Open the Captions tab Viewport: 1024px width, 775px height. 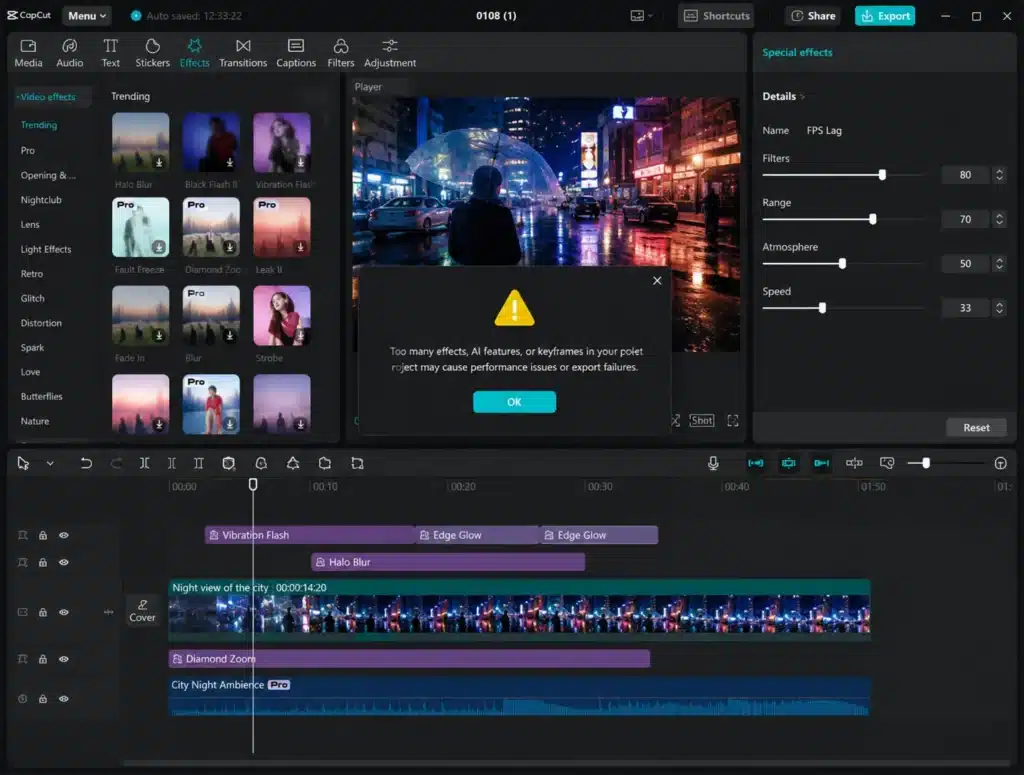click(x=296, y=53)
